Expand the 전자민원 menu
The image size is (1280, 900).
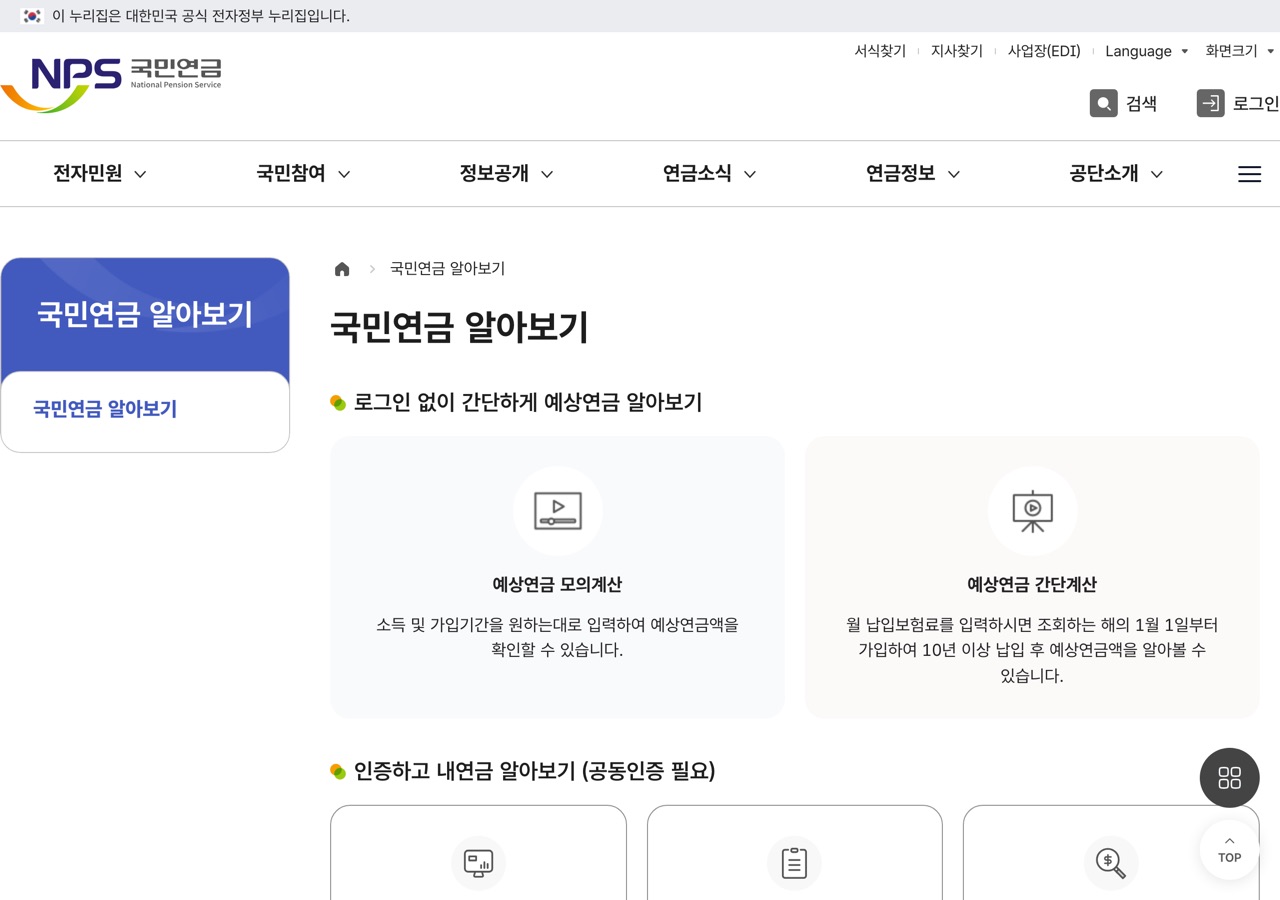pos(100,174)
